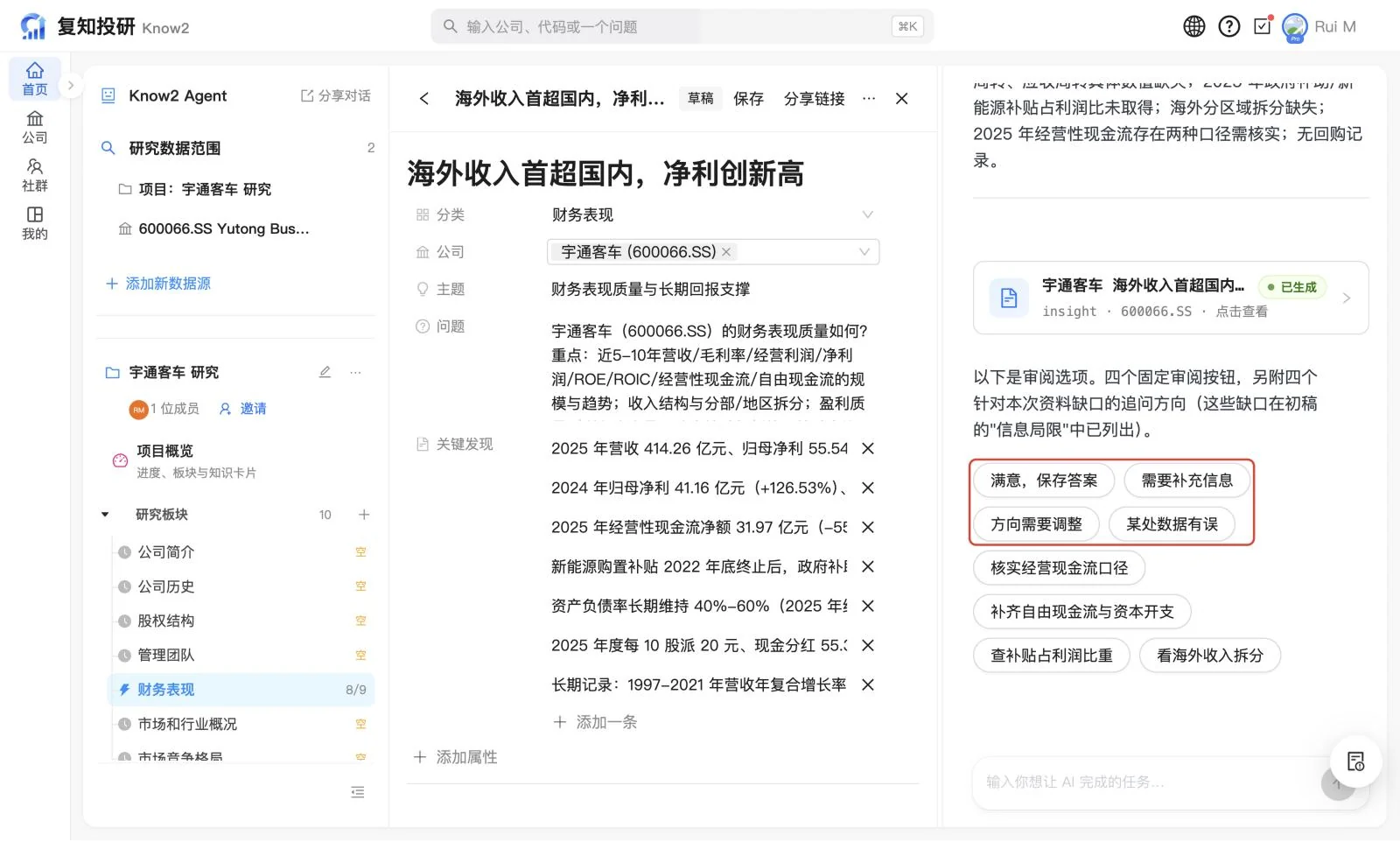Image resolution: width=1400 pixels, height=842 pixels.
Task: Open the generated insight card chevron
Action: [x=1346, y=298]
